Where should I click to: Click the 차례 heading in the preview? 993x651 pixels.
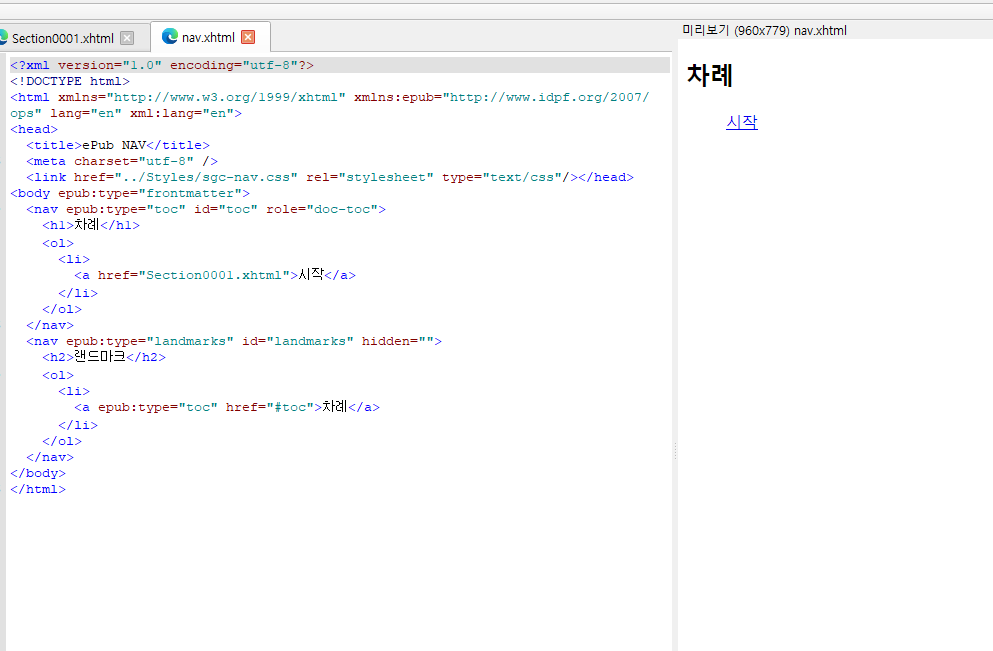[711, 75]
